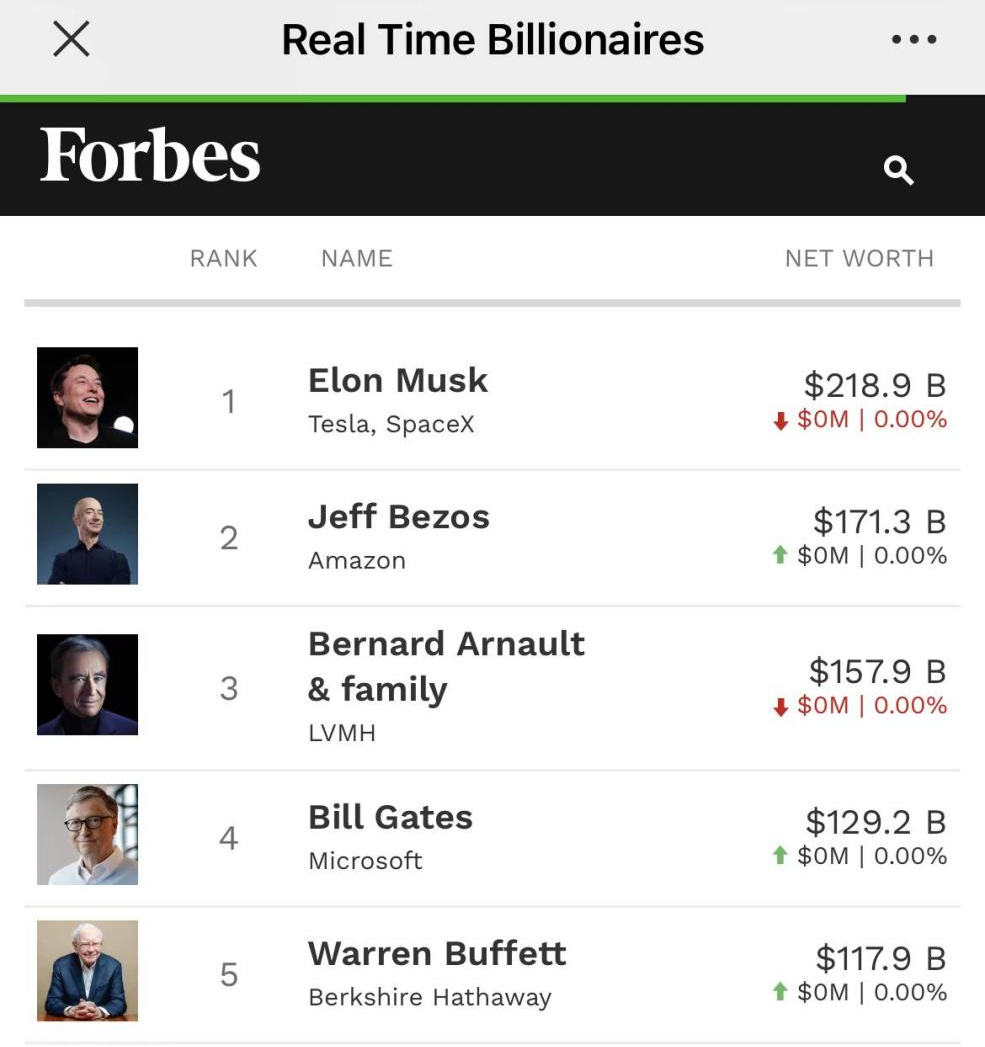985x1047 pixels.
Task: Open Bernard Arnault & family link
Action: coord(446,666)
